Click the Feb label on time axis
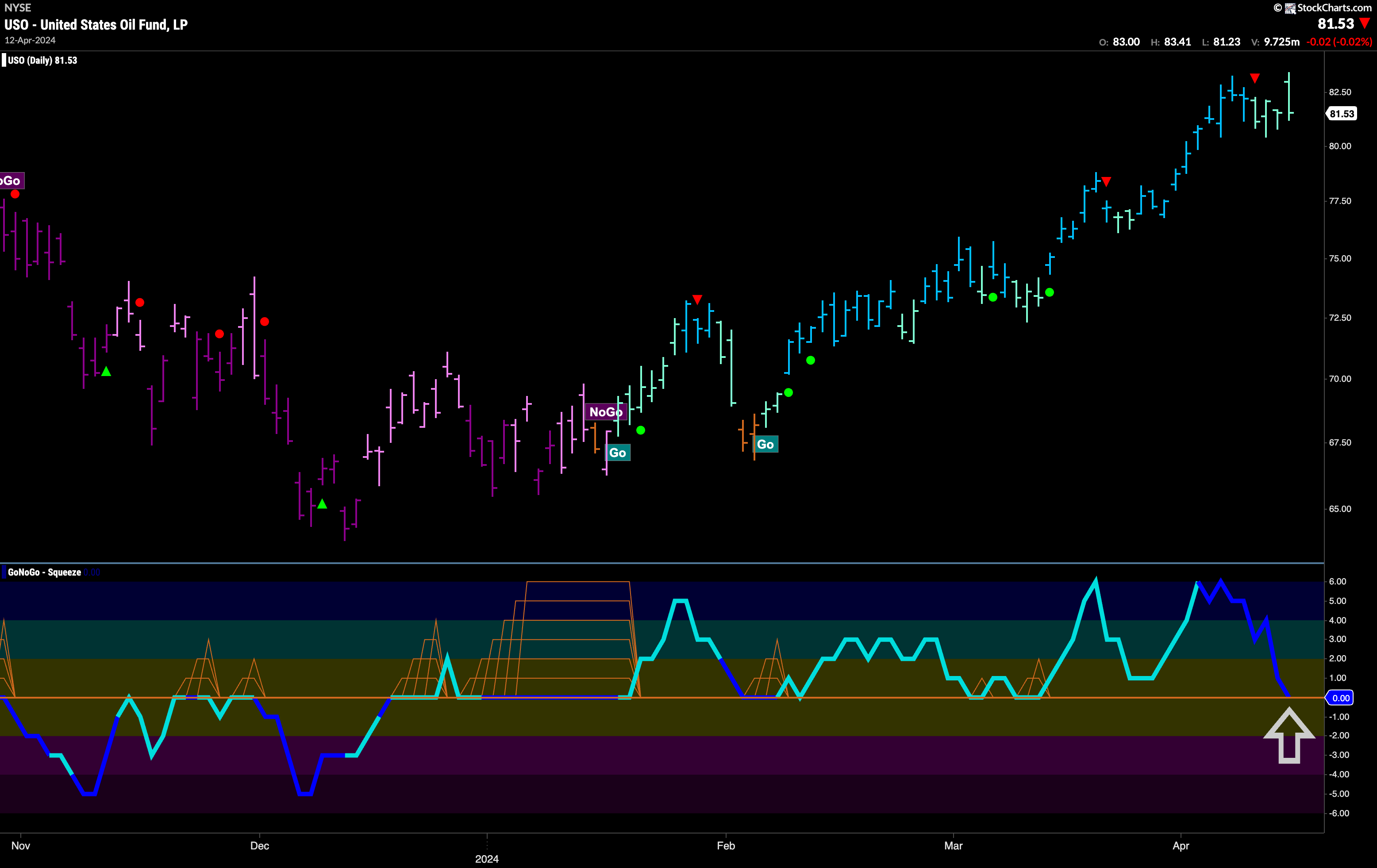1377x868 pixels. tap(726, 846)
